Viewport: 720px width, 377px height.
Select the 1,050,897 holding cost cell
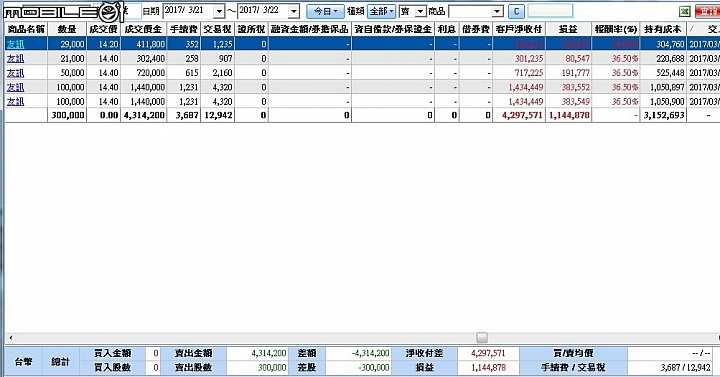(664, 87)
